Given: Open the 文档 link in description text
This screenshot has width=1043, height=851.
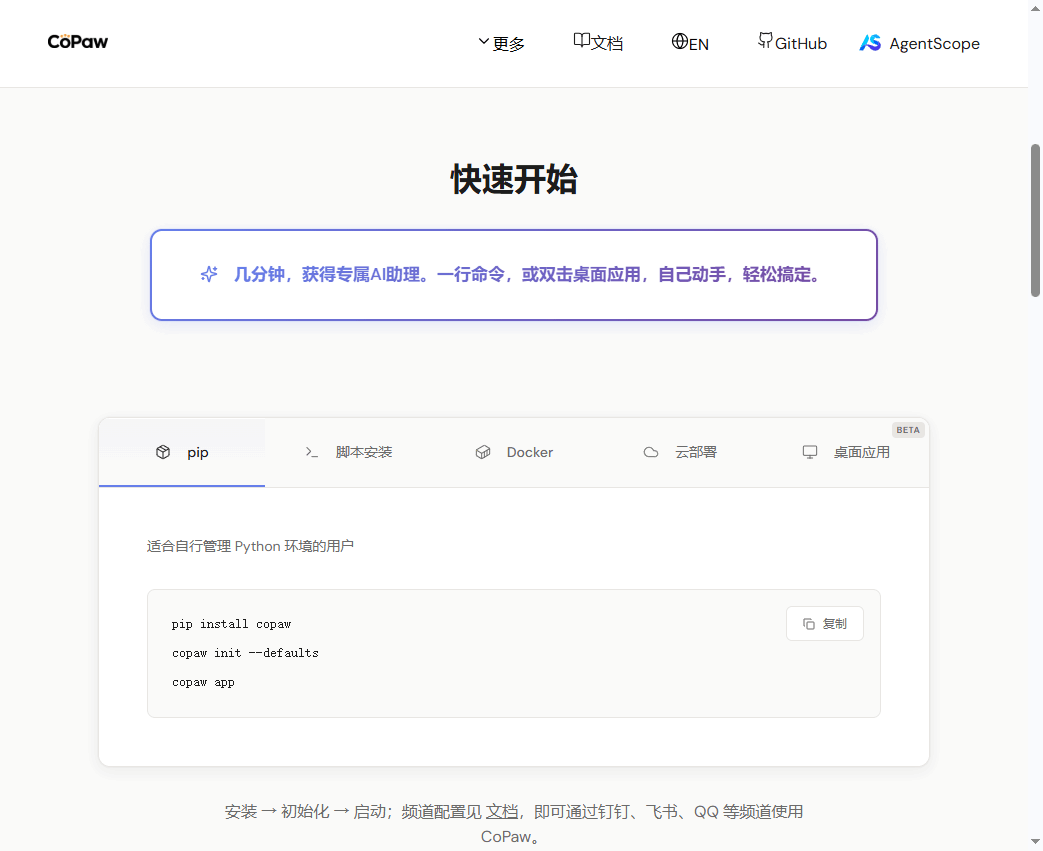Looking at the screenshot, I should click(x=502, y=812).
